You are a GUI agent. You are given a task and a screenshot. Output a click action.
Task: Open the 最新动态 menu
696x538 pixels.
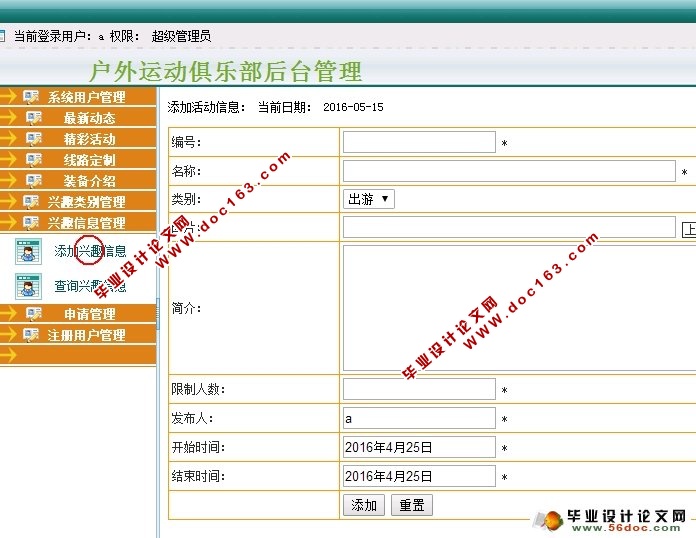point(90,118)
